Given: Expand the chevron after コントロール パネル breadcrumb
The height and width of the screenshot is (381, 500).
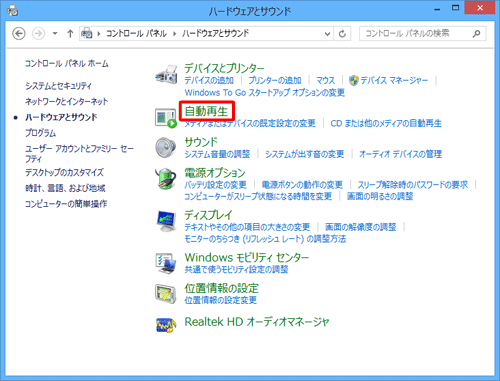Looking at the screenshot, I should click(x=174, y=34).
